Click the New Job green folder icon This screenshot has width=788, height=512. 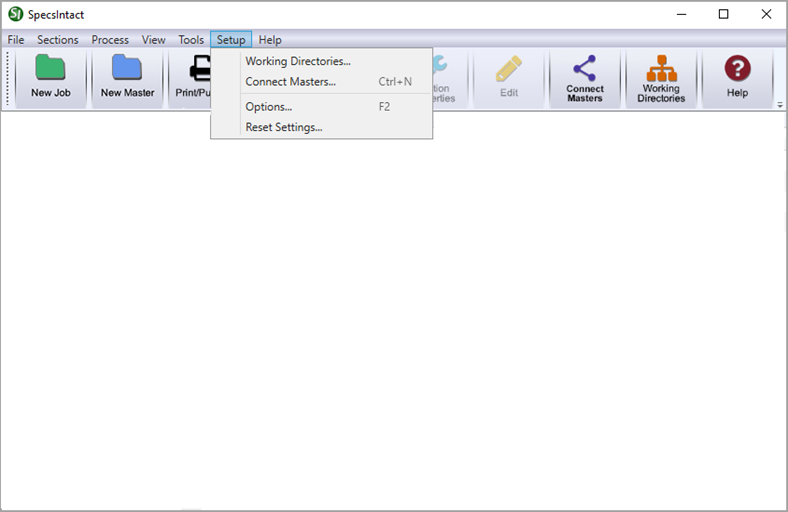(50, 67)
